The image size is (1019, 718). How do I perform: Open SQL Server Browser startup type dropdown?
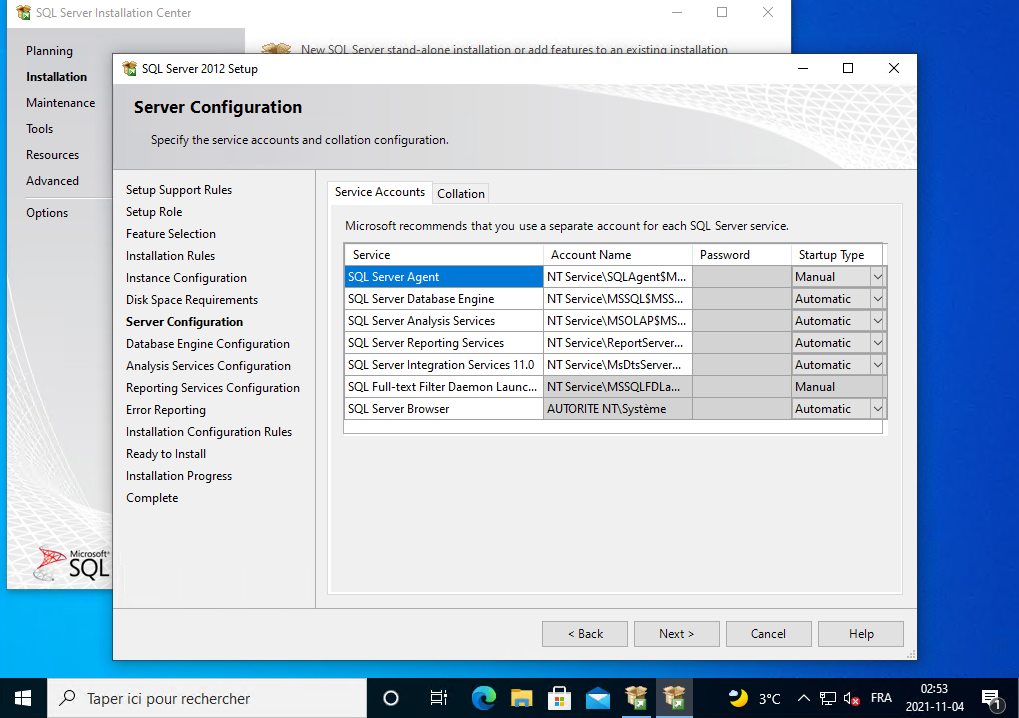tap(877, 409)
